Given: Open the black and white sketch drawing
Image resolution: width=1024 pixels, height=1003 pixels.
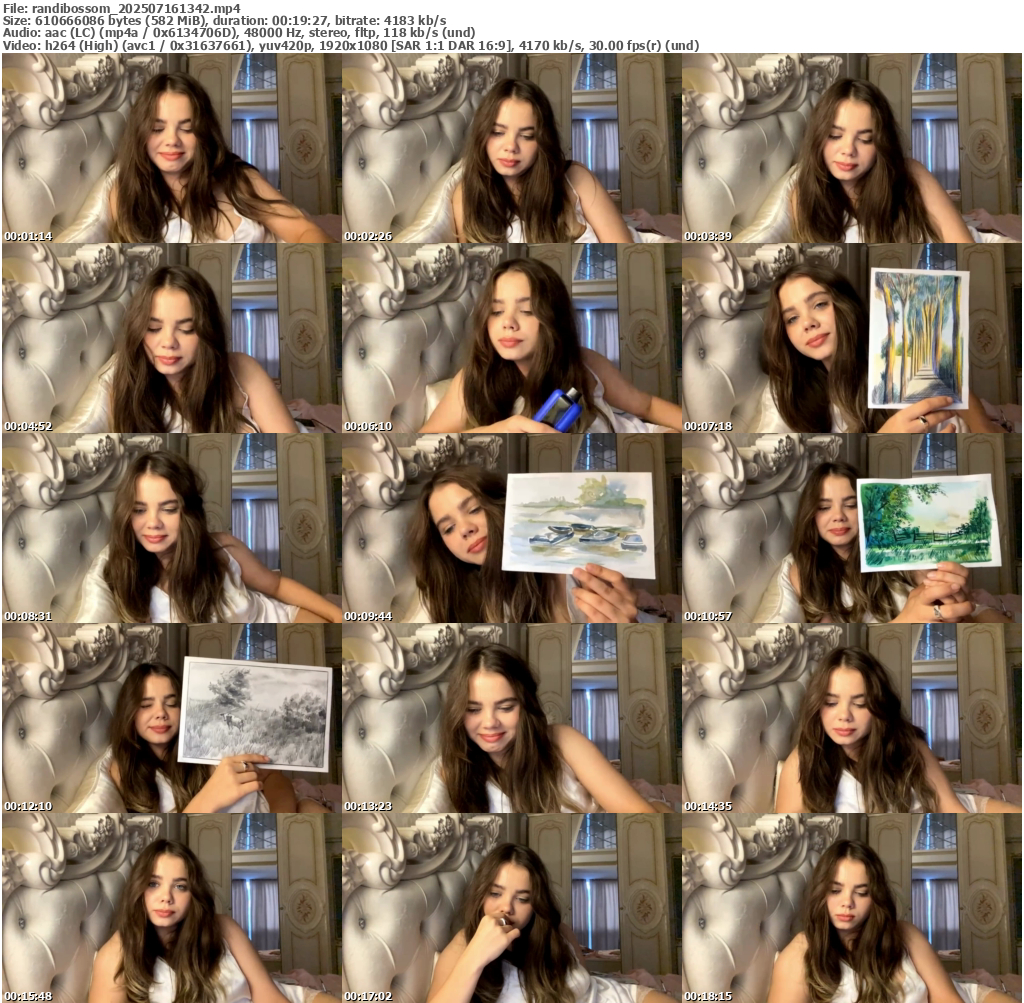Looking at the screenshot, I should coord(256,713).
